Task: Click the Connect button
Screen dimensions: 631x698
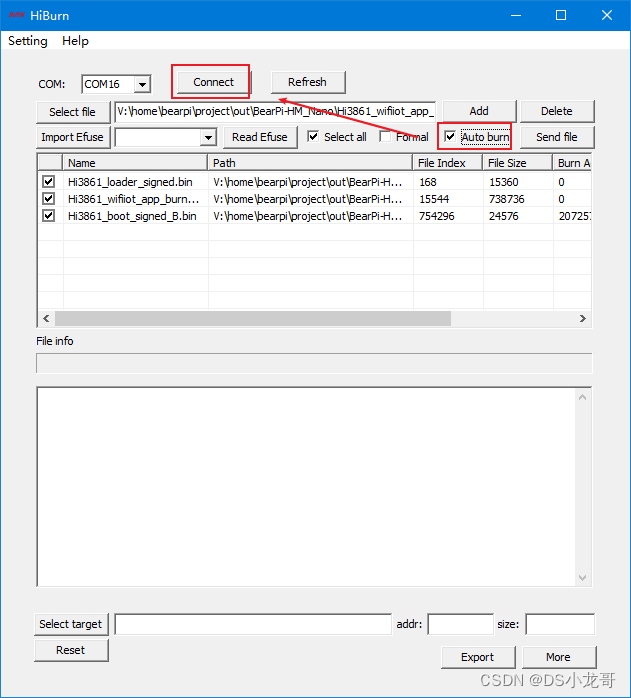Action: [213, 82]
